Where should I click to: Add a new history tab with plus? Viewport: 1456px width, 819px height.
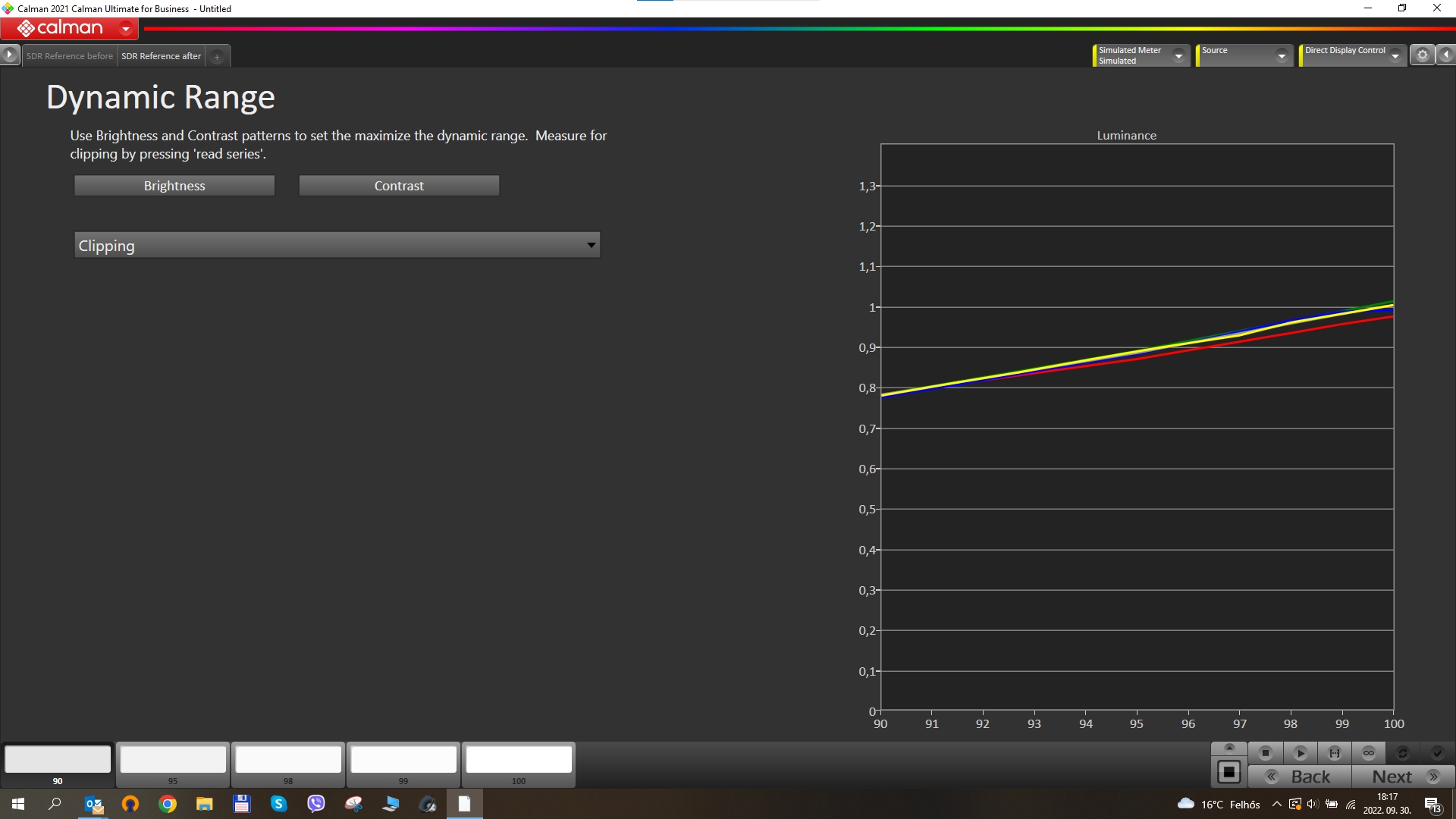217,56
